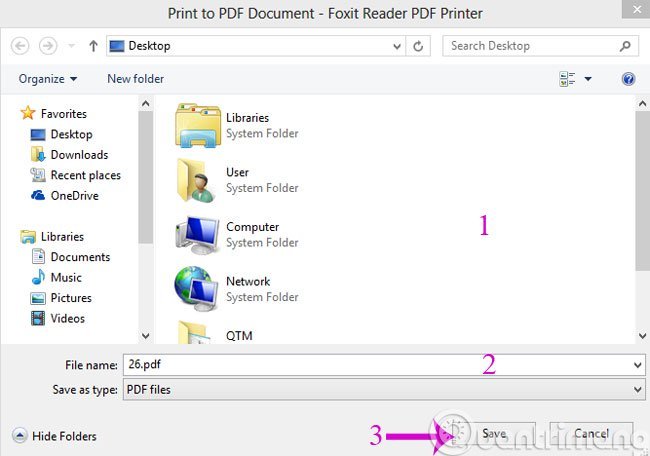Viewport: 650px width, 456px height.
Task: Select the QTM folder
Action: (216, 334)
